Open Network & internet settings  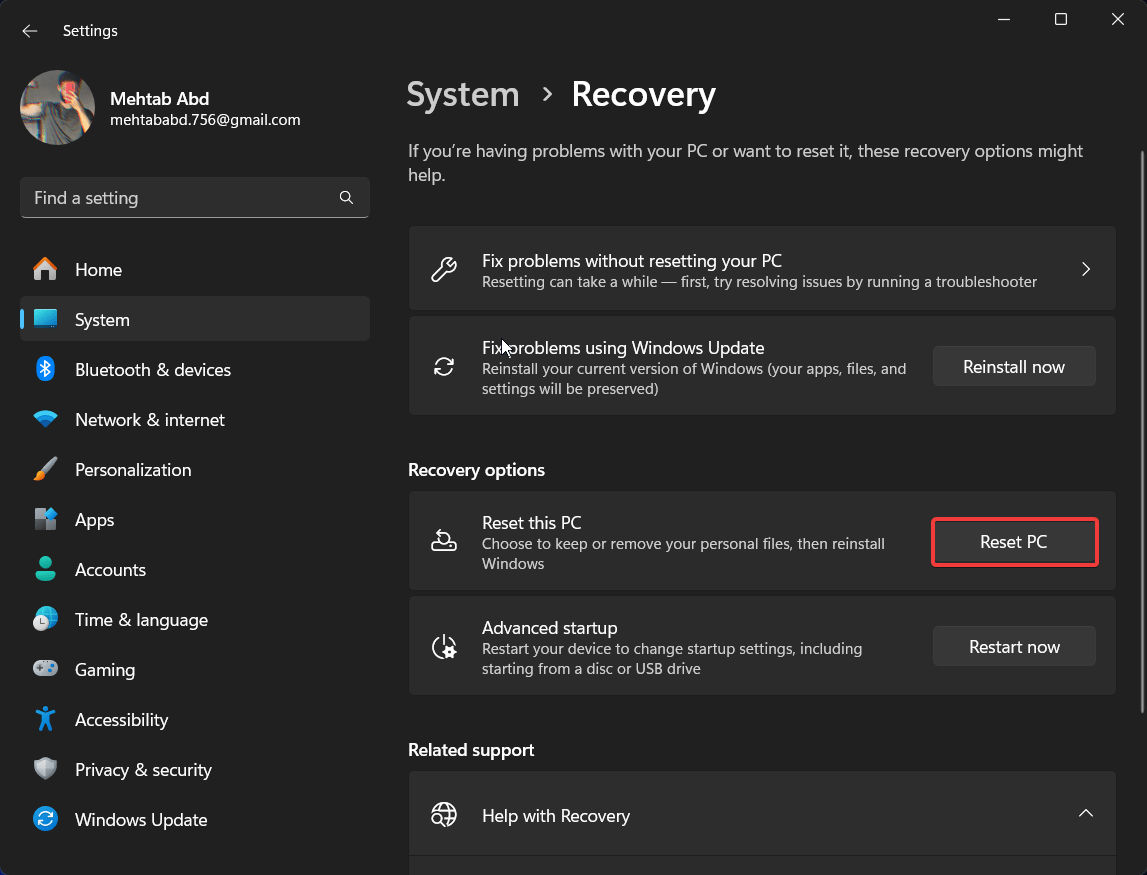195,419
